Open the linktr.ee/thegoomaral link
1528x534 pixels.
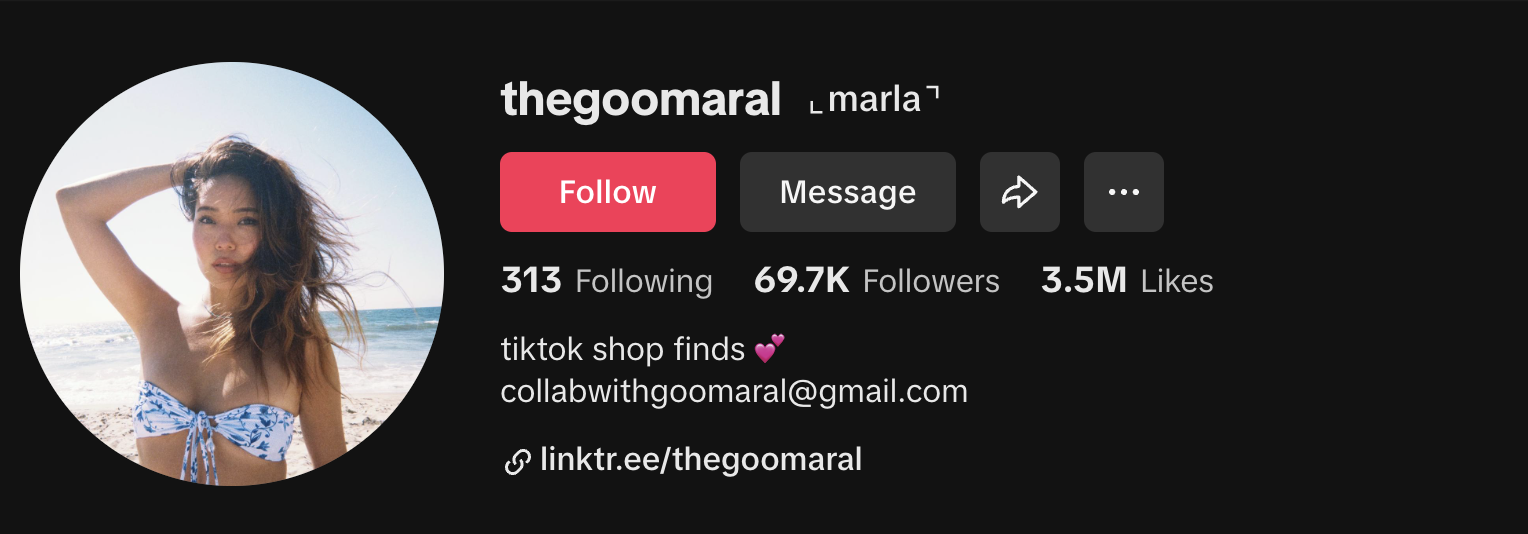701,460
